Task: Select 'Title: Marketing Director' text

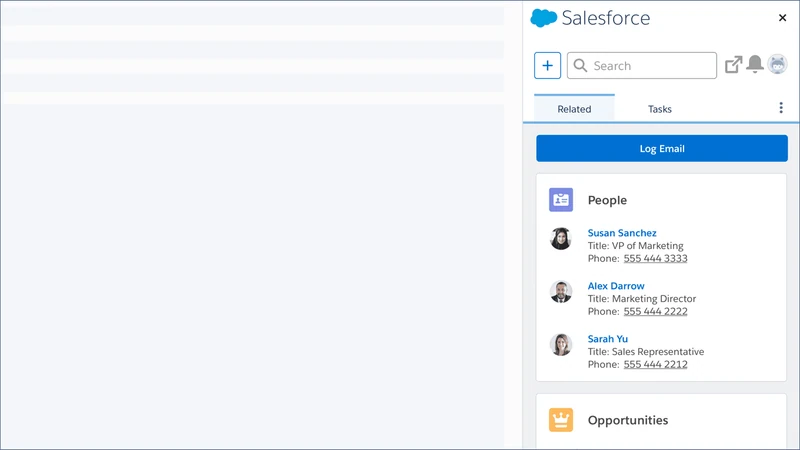Action: tap(642, 298)
